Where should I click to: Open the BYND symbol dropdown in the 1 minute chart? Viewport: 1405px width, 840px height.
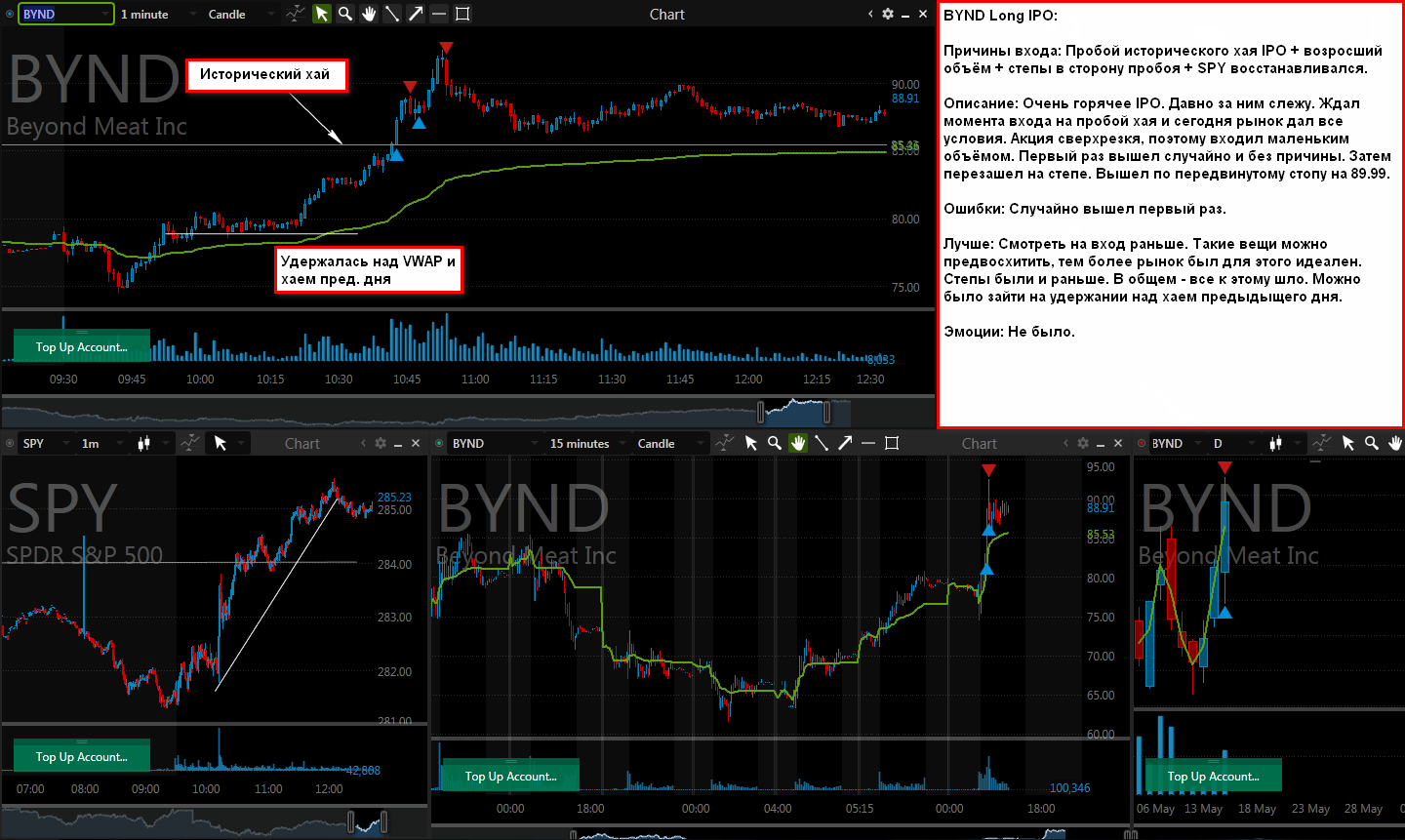pos(65,14)
